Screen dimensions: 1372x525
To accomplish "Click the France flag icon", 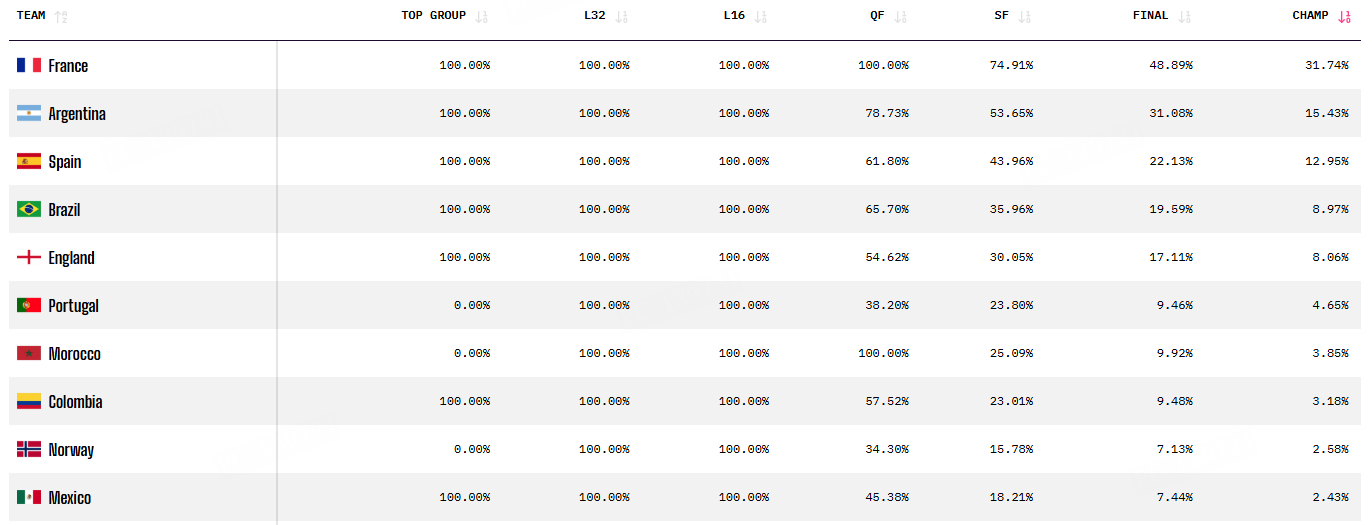I will (x=29, y=65).
